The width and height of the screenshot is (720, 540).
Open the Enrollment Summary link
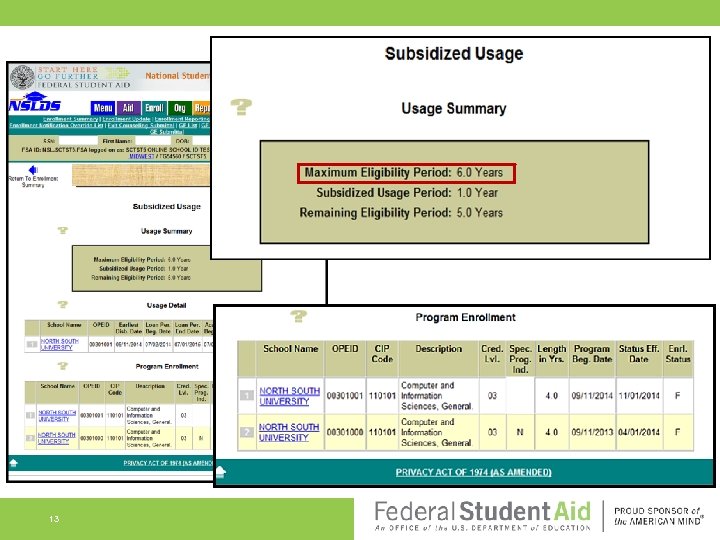[71, 119]
